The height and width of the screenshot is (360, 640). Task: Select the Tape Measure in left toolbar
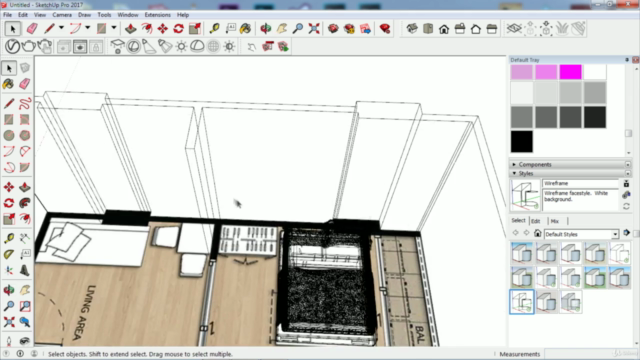(9, 238)
